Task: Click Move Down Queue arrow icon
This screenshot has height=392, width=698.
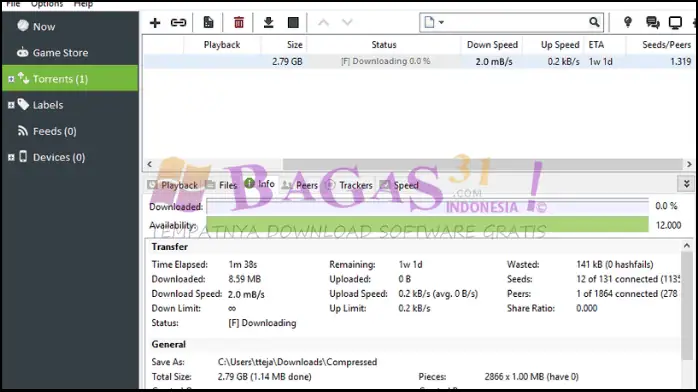Action: [347, 22]
